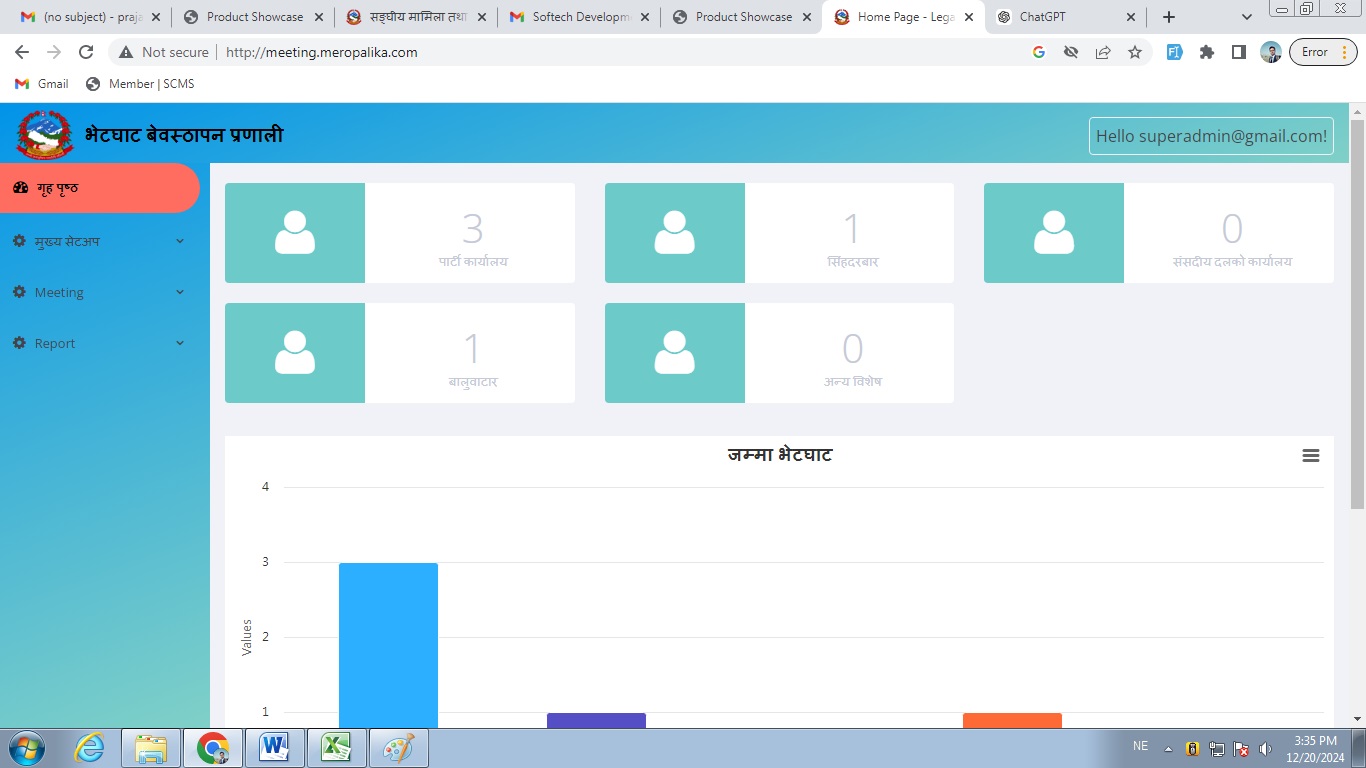The image size is (1366, 768).
Task: Expand the Report sidebar menu
Action: [x=98, y=343]
